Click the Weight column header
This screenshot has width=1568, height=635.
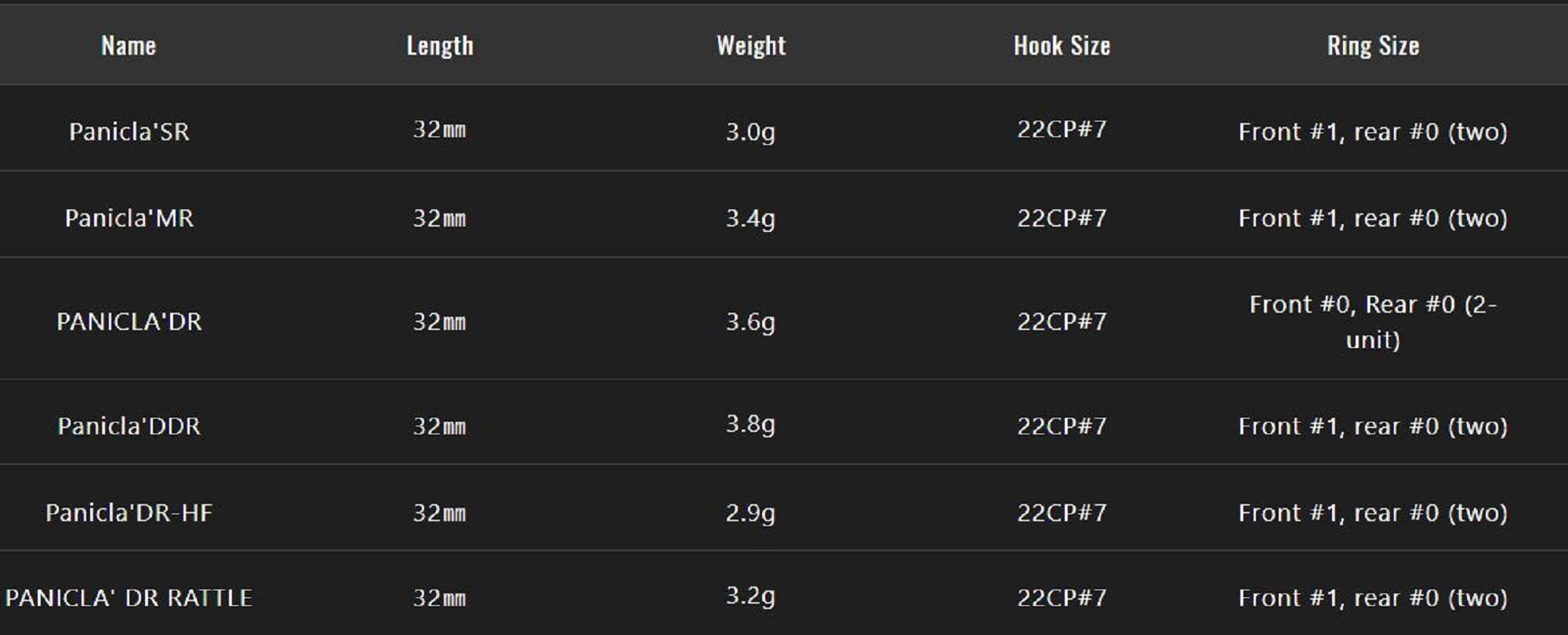point(750,45)
